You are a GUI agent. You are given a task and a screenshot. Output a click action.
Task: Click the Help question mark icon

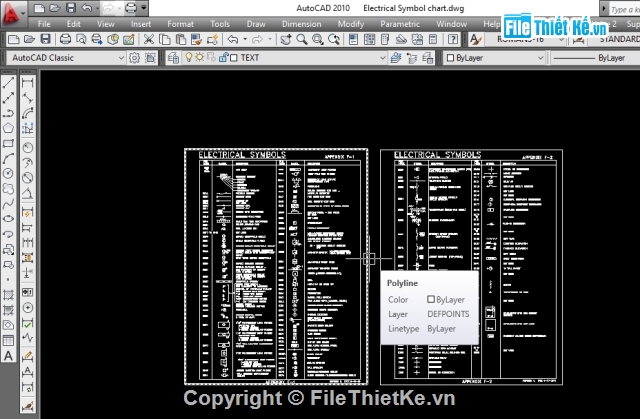click(x=453, y=39)
